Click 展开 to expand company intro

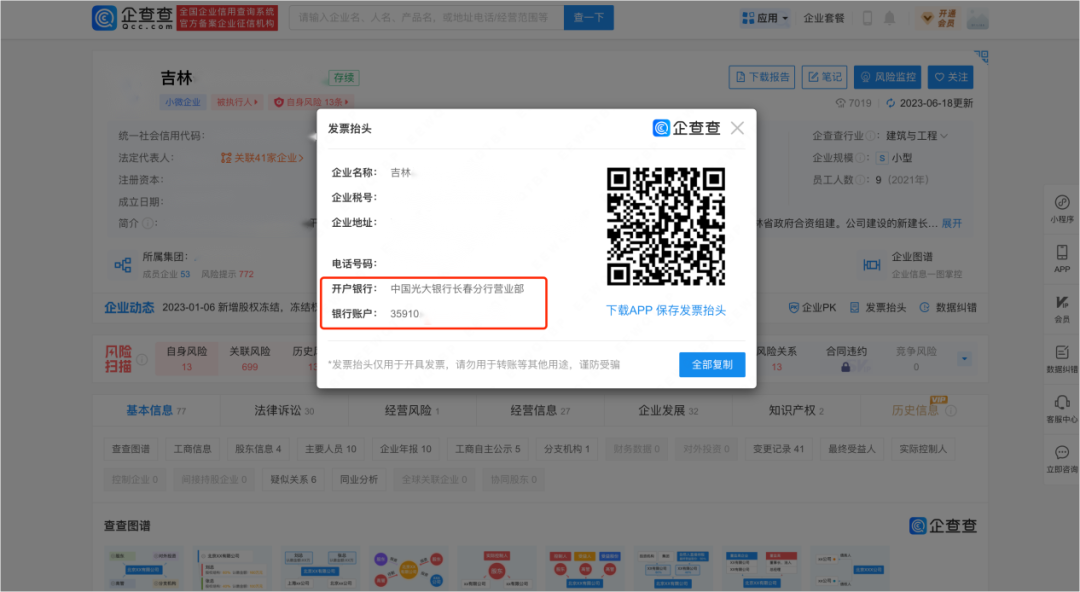point(951,223)
